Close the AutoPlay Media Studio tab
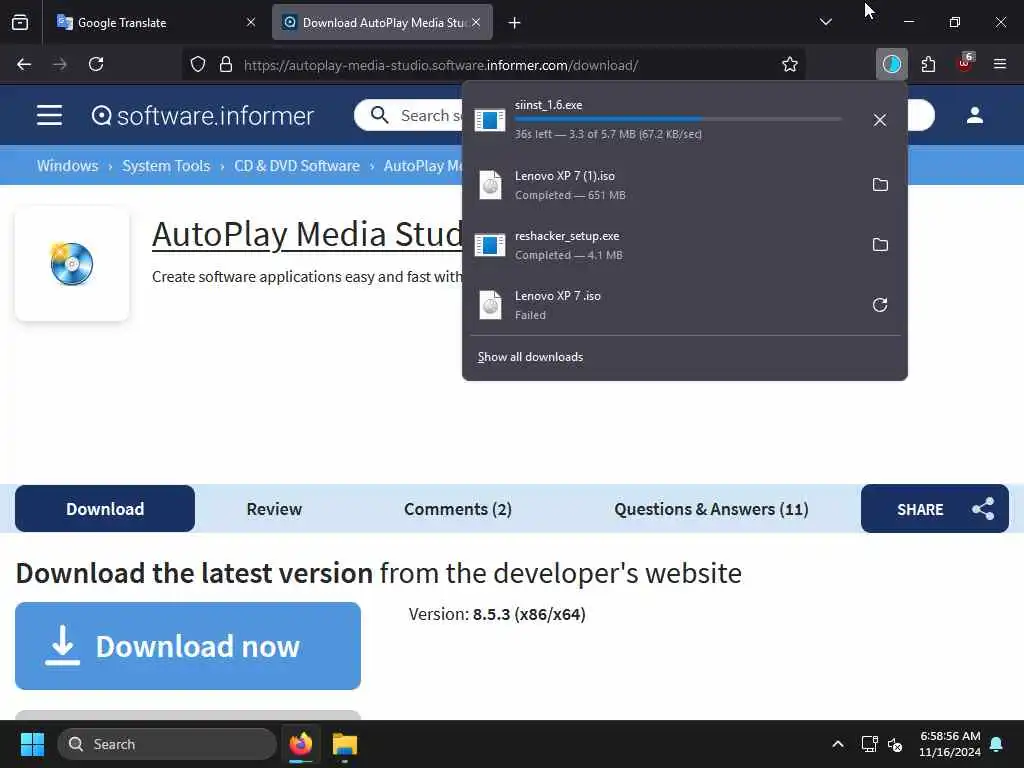 coord(476,22)
